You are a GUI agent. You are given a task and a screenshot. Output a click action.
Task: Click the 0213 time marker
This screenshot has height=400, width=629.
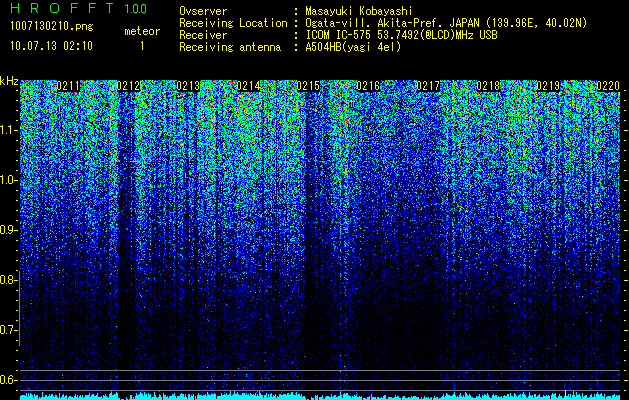pyautogui.click(x=188, y=86)
